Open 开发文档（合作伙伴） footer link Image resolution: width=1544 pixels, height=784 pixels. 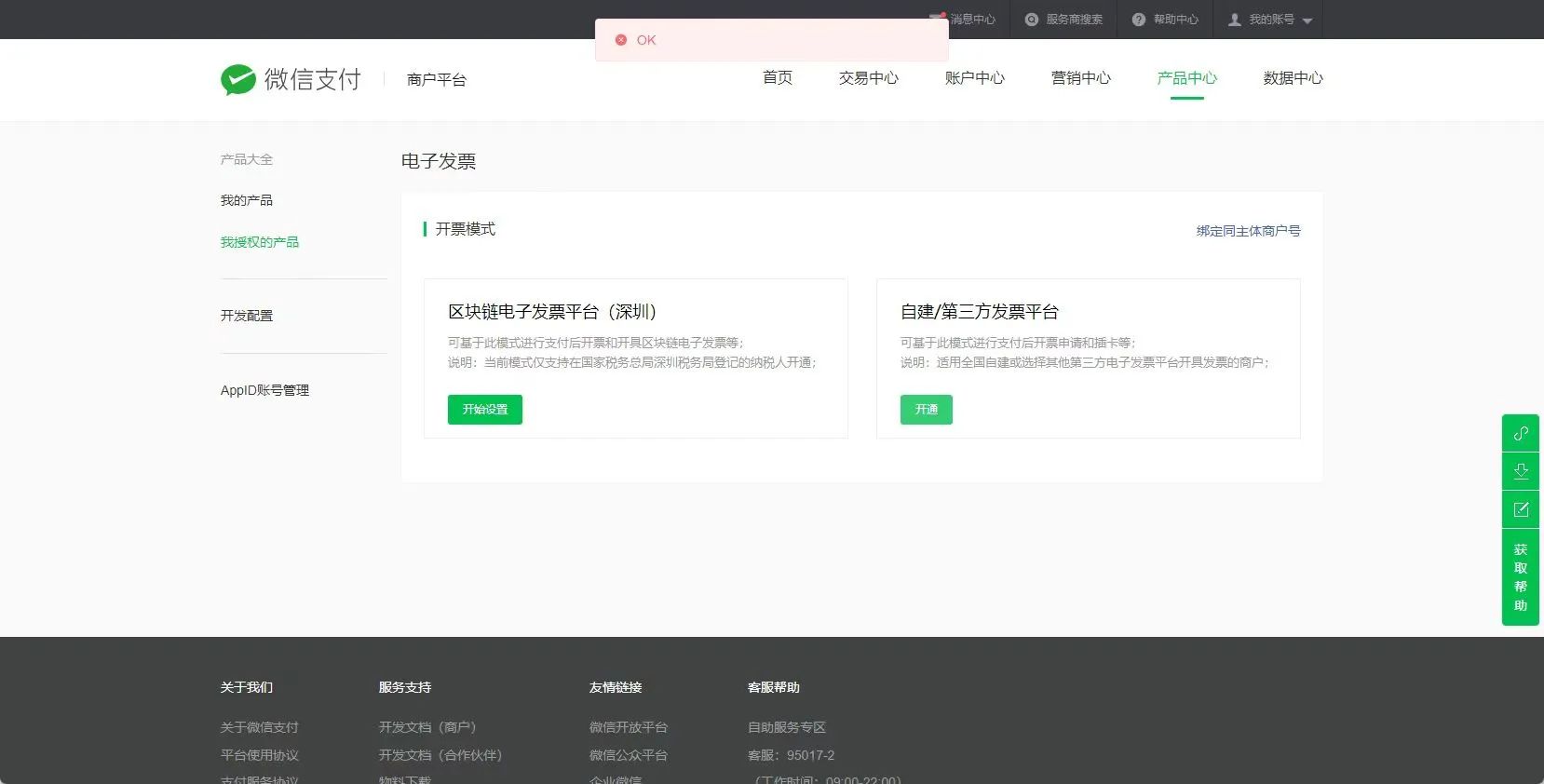440,755
